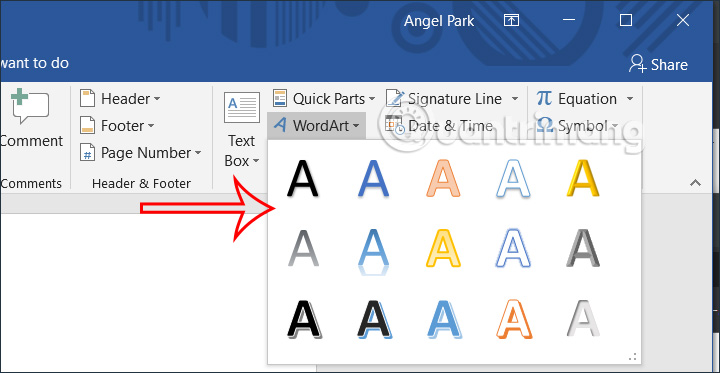Open the Page Number dropdown arrow

point(198,153)
